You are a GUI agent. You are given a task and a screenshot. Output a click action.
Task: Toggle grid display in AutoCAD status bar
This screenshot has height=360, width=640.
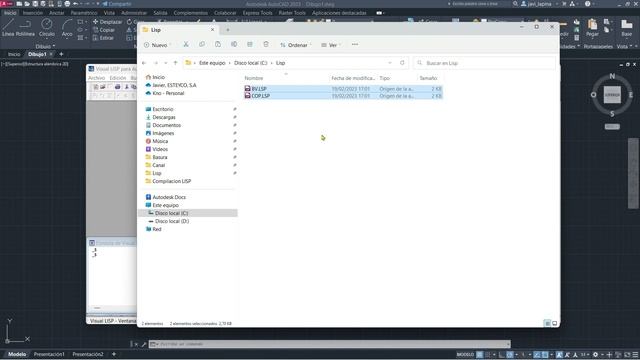pyautogui.click(x=480, y=355)
